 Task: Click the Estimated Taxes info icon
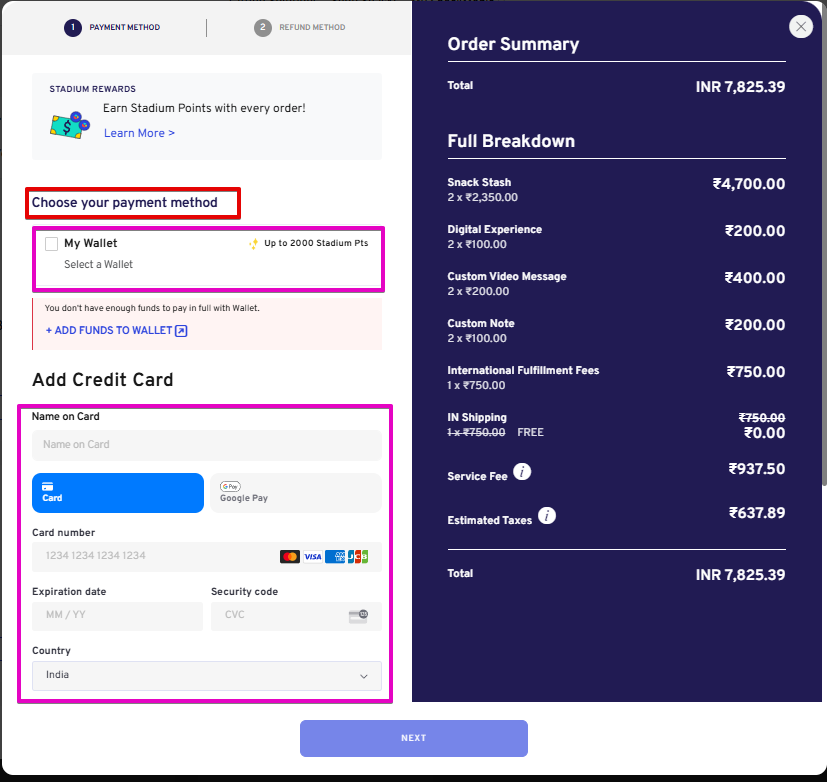click(x=547, y=515)
